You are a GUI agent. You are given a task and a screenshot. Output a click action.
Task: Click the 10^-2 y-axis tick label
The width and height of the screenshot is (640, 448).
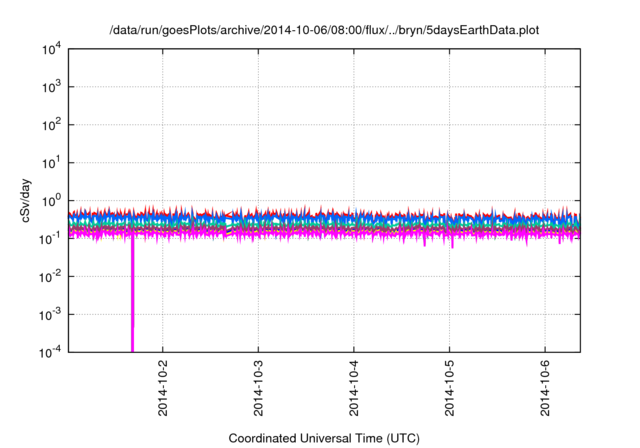click(x=50, y=277)
